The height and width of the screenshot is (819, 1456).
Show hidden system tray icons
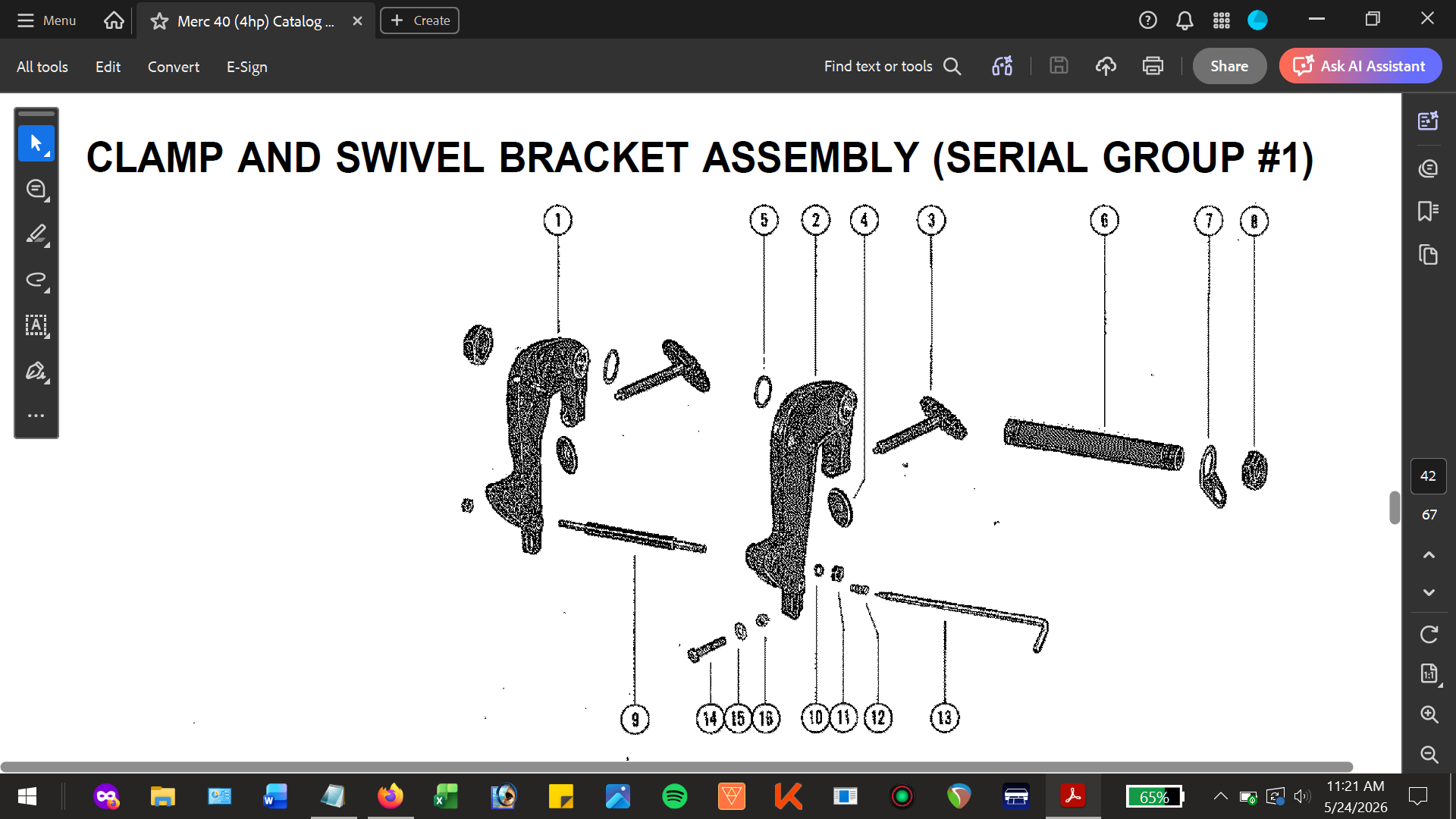pyautogui.click(x=1220, y=796)
